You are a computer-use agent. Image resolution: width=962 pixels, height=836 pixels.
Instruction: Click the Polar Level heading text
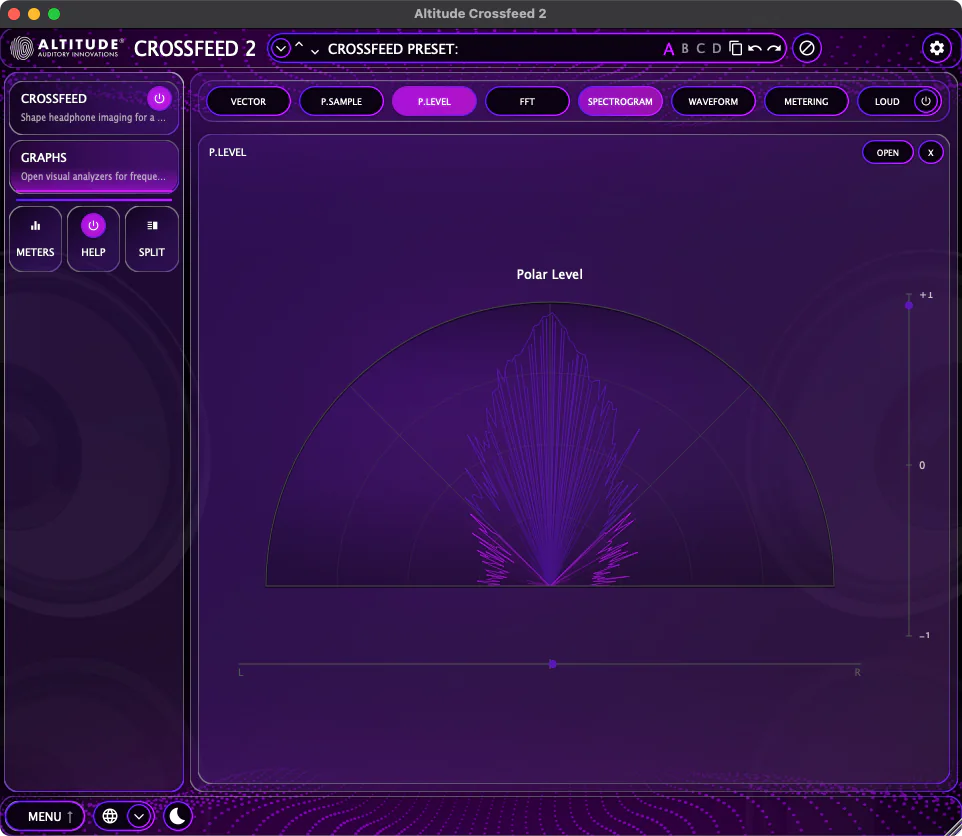(x=550, y=274)
